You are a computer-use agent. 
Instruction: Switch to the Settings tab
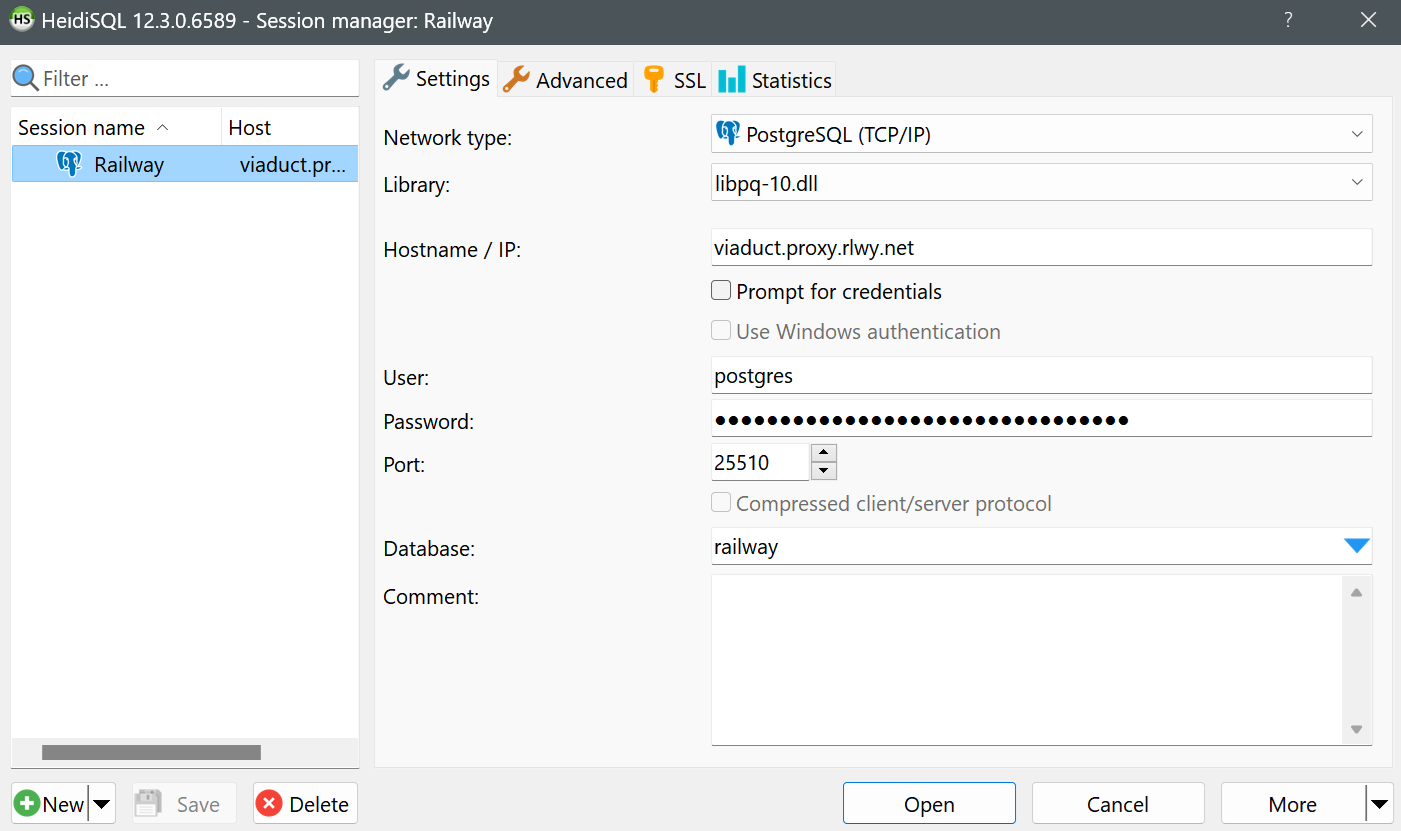437,79
